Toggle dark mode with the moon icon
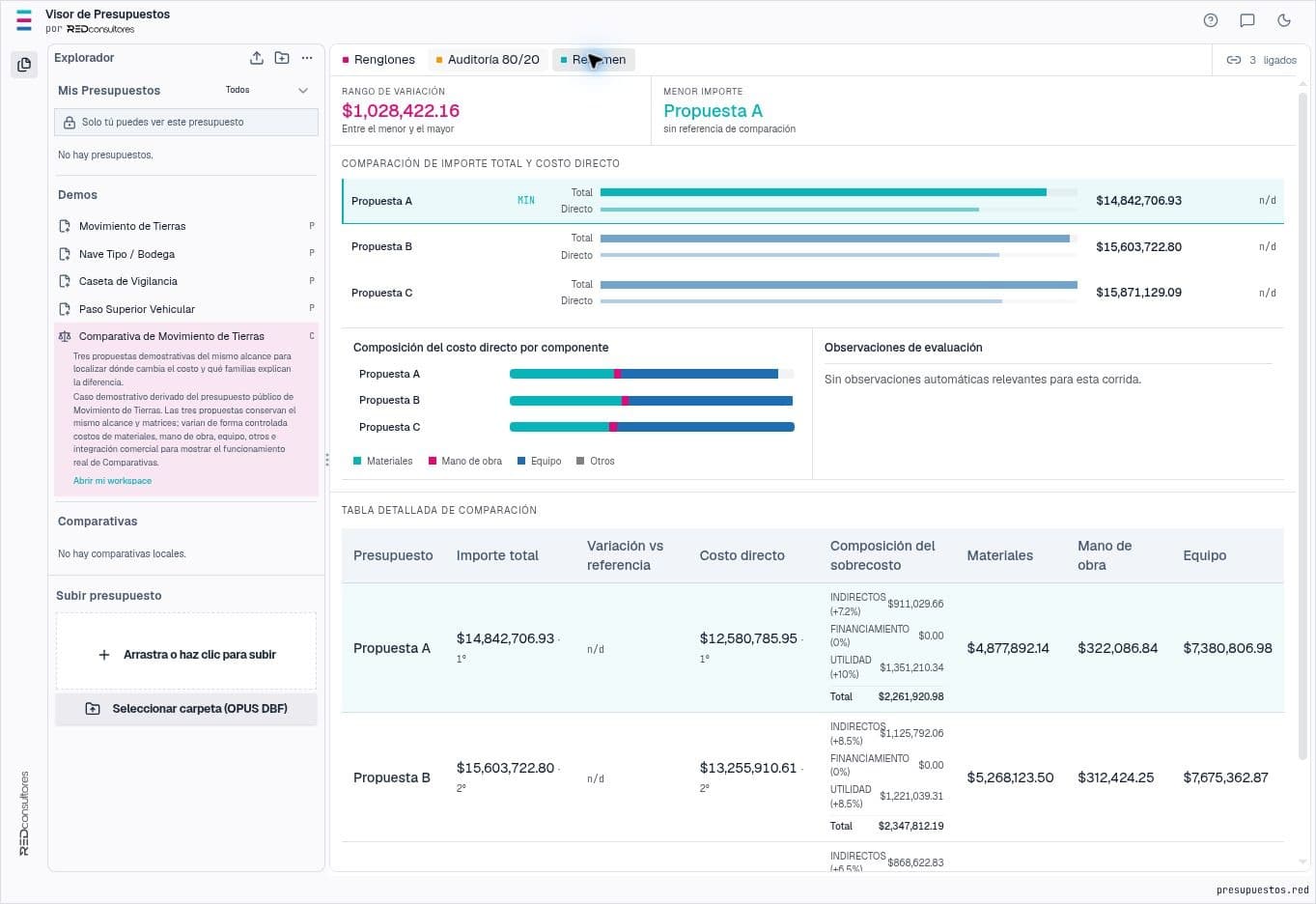Image resolution: width=1316 pixels, height=904 pixels. (1284, 20)
